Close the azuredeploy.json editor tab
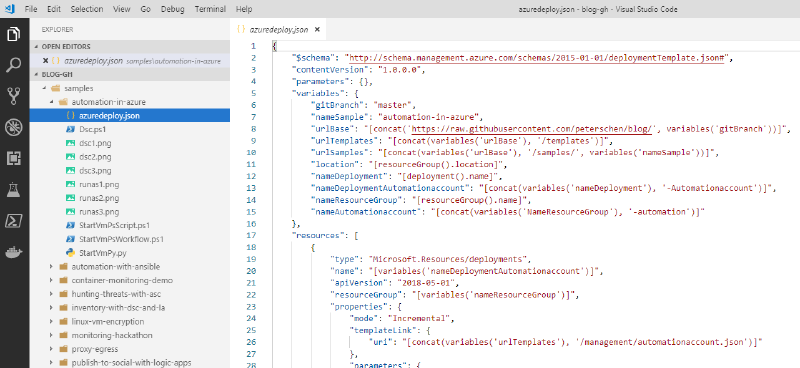Screen dimensions: 800x368 click(x=317, y=30)
